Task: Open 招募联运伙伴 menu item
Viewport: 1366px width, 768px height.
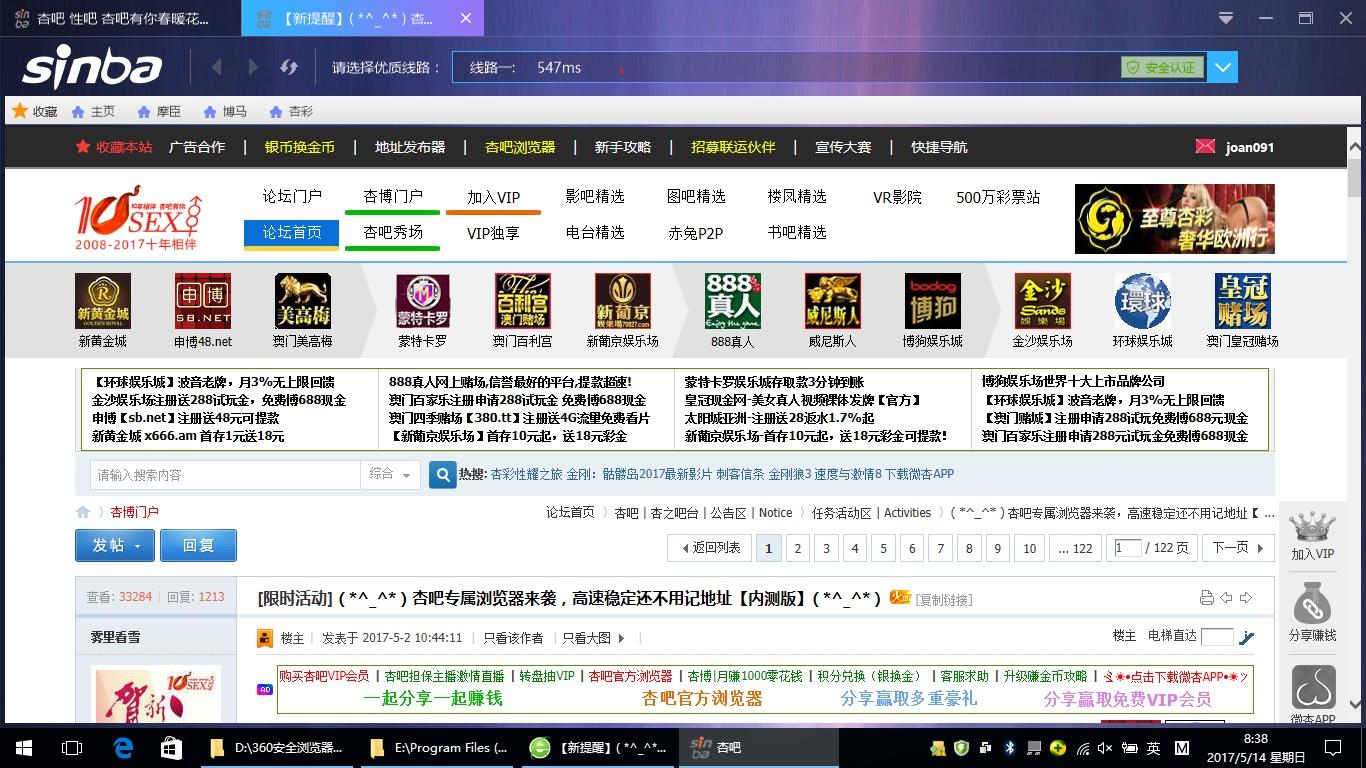Action: [733, 147]
